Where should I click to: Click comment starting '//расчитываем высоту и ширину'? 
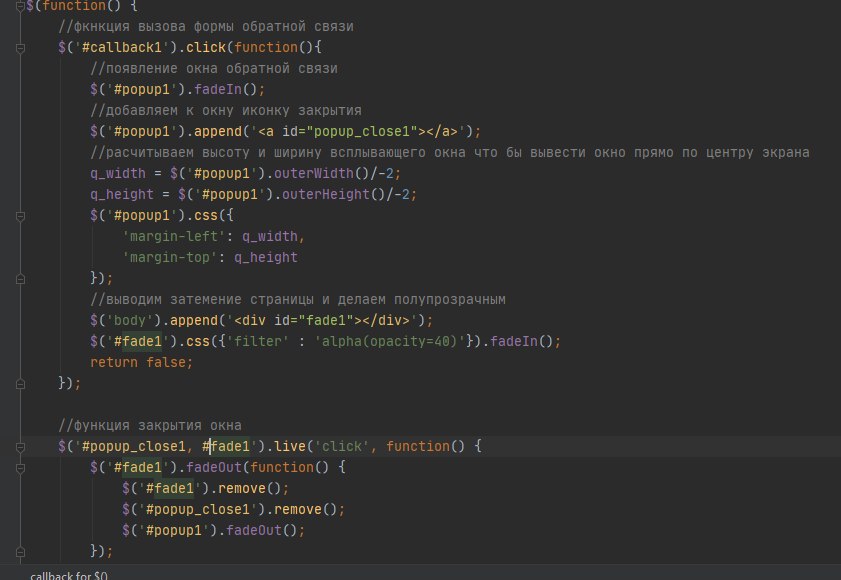click(450, 152)
